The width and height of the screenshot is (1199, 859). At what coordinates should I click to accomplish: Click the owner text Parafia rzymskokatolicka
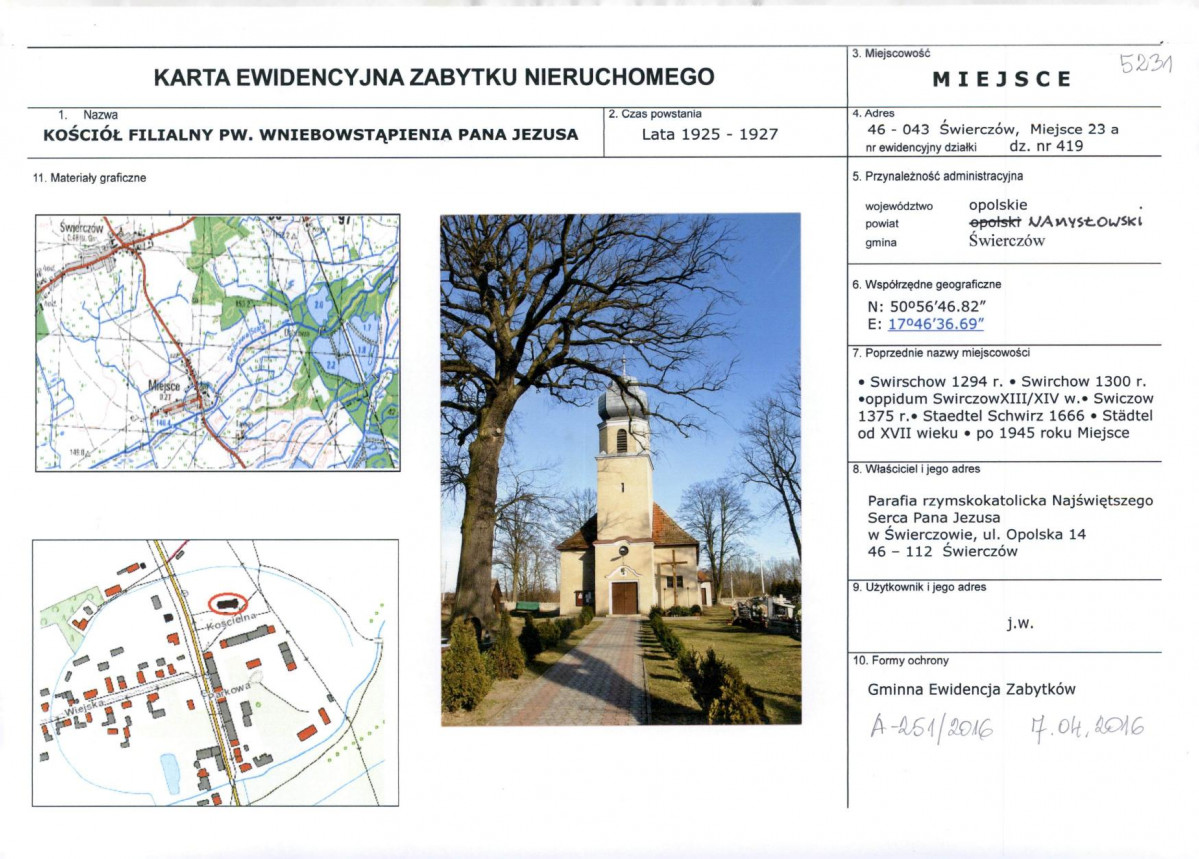click(957, 501)
